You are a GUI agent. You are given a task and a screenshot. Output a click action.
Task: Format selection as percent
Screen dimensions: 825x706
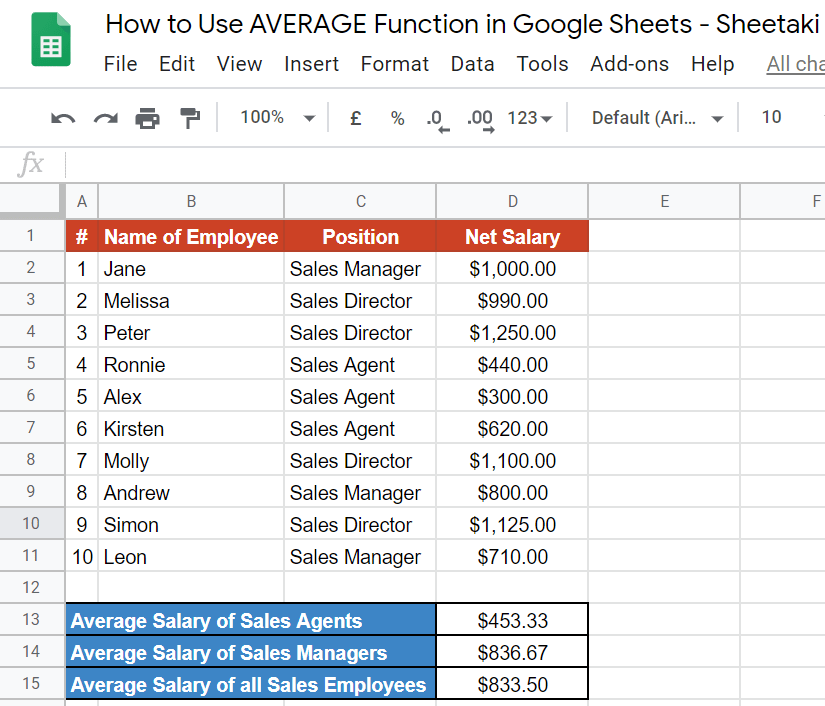pyautogui.click(x=397, y=117)
